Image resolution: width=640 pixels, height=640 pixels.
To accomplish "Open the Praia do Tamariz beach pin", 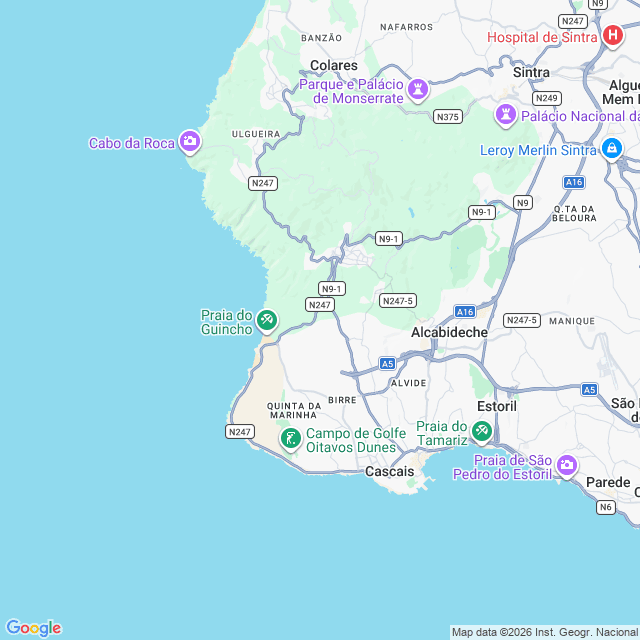I will click(x=481, y=432).
